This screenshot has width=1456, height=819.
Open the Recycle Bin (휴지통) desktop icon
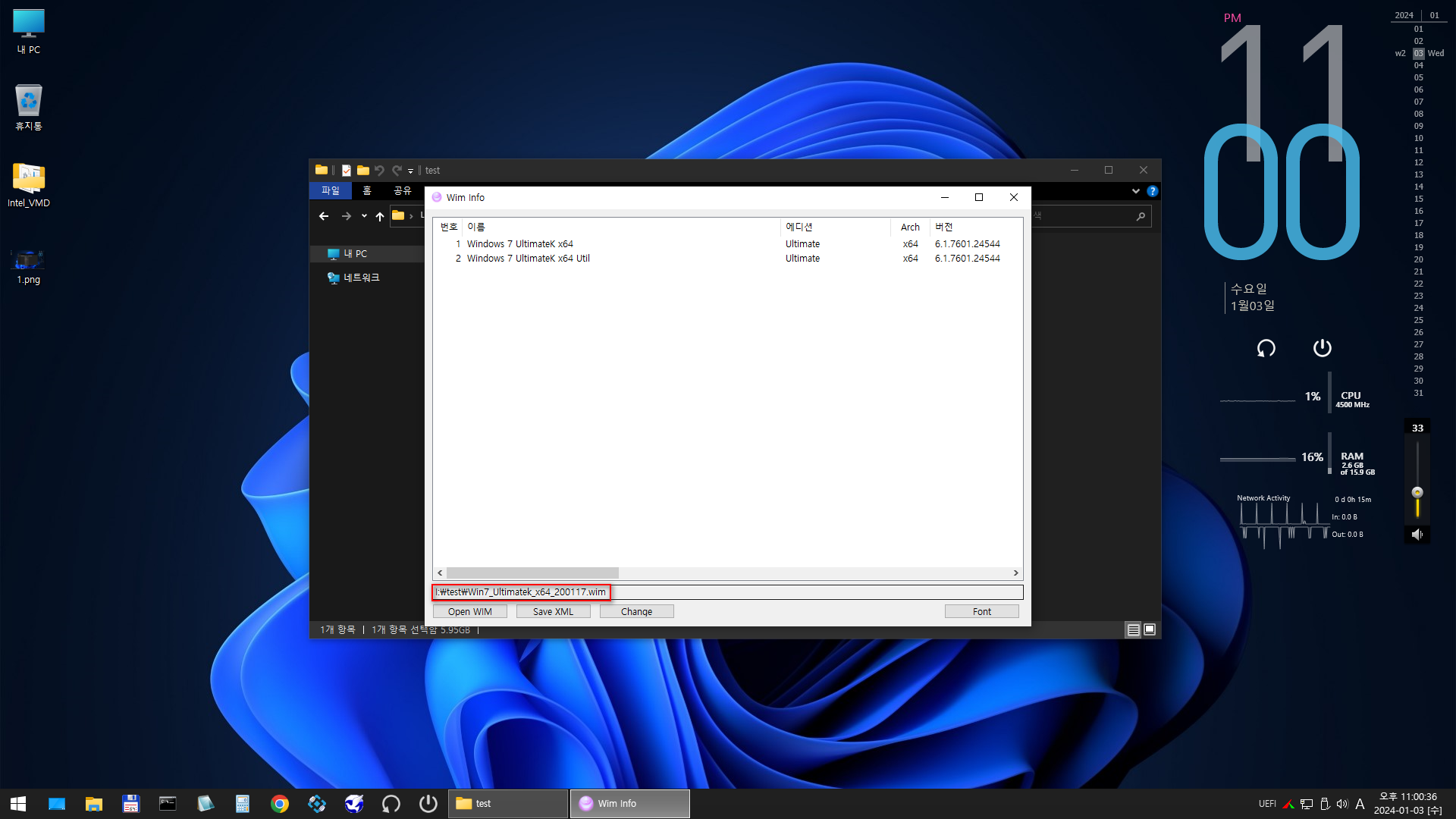click(29, 107)
